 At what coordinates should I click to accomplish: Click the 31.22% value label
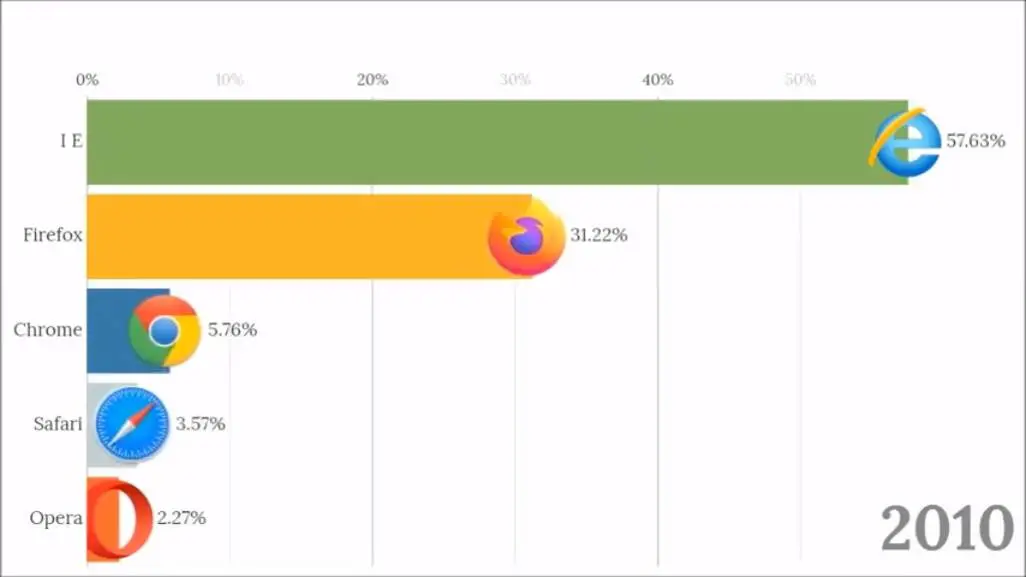pos(599,236)
